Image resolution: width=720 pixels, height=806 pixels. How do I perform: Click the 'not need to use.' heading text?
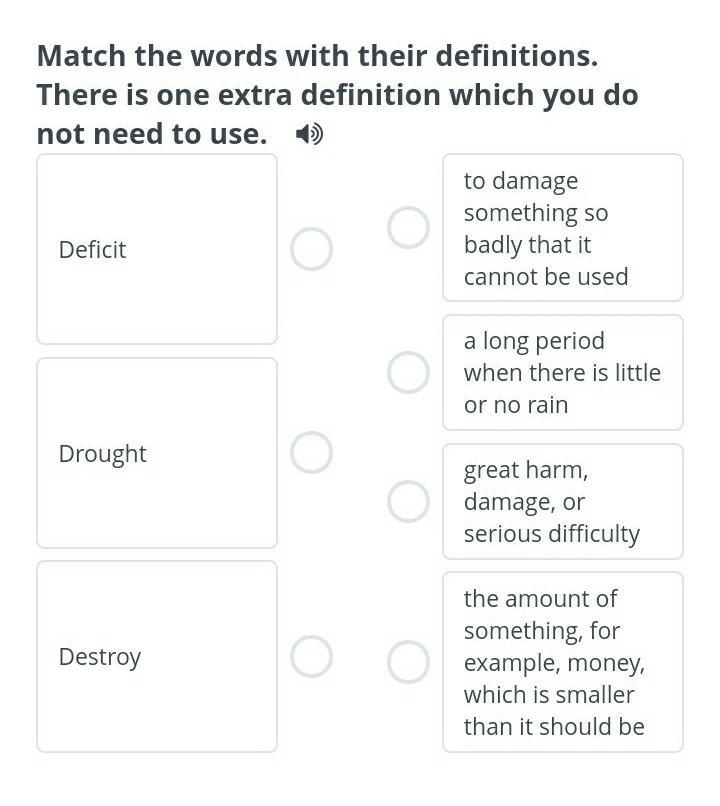pyautogui.click(x=152, y=134)
